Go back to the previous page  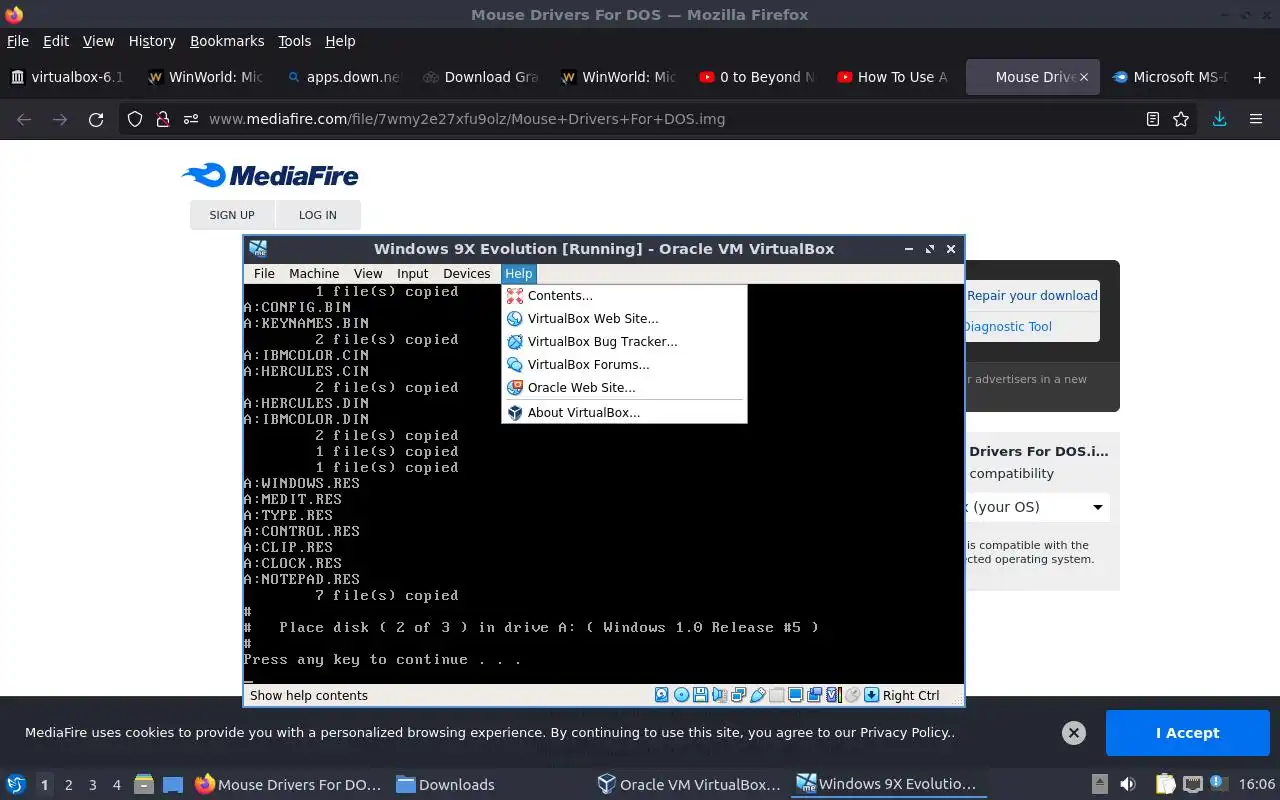(24, 119)
